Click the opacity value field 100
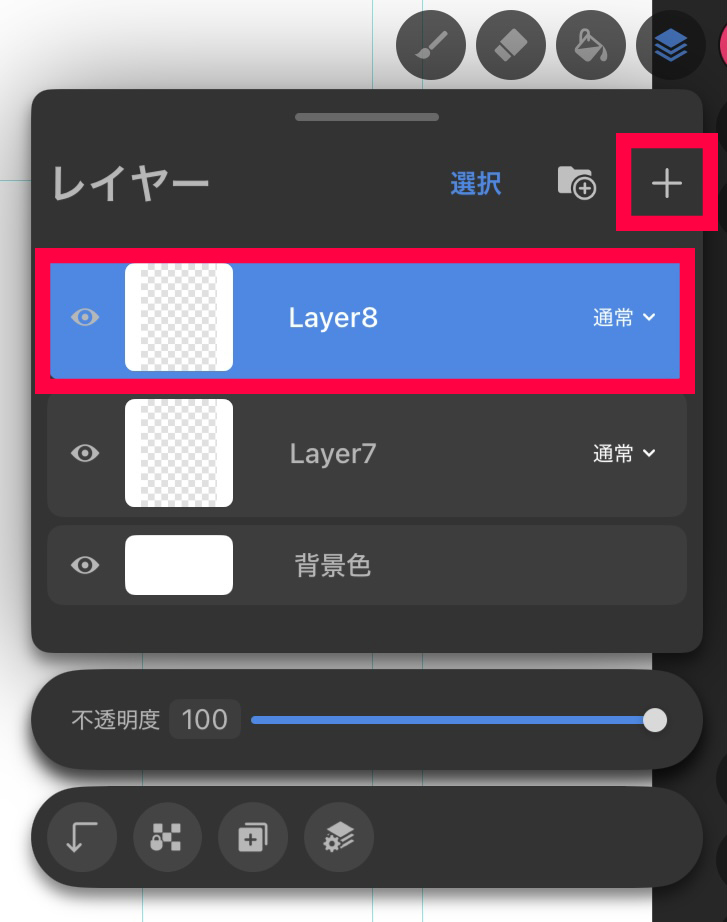Viewport: 727px width, 922px height. coord(205,720)
